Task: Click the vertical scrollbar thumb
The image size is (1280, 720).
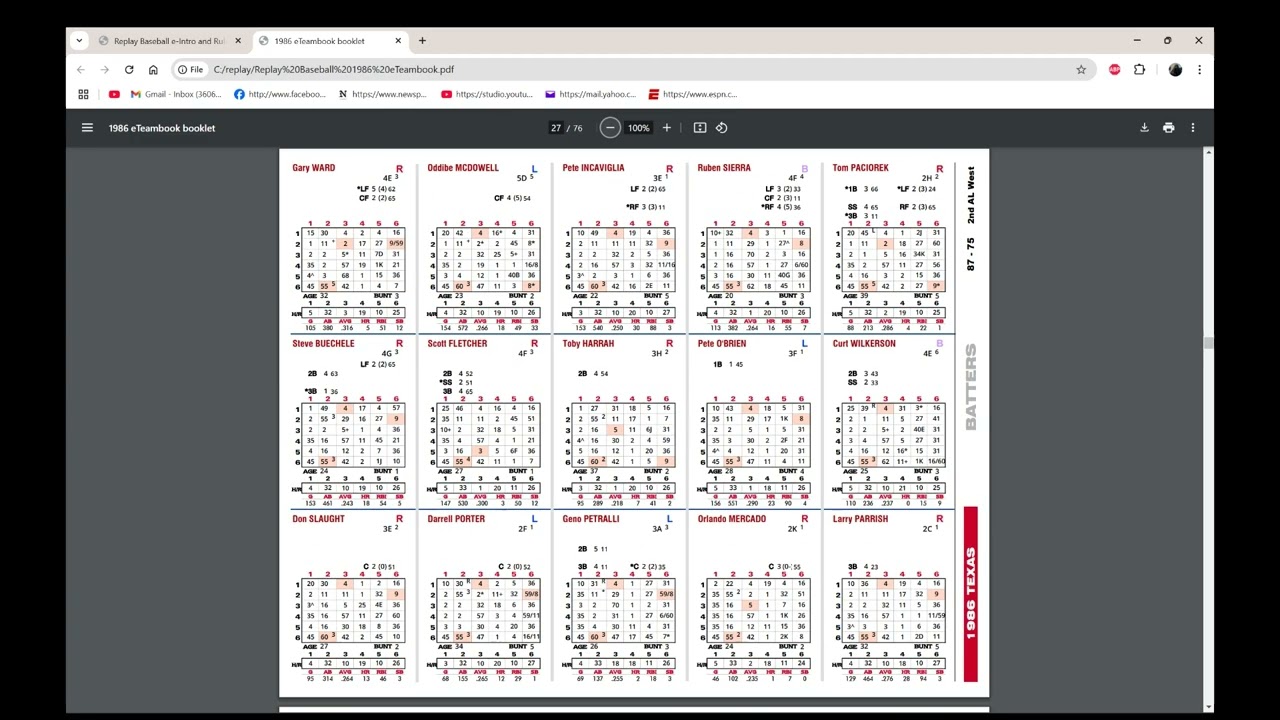Action: coord(1208,343)
